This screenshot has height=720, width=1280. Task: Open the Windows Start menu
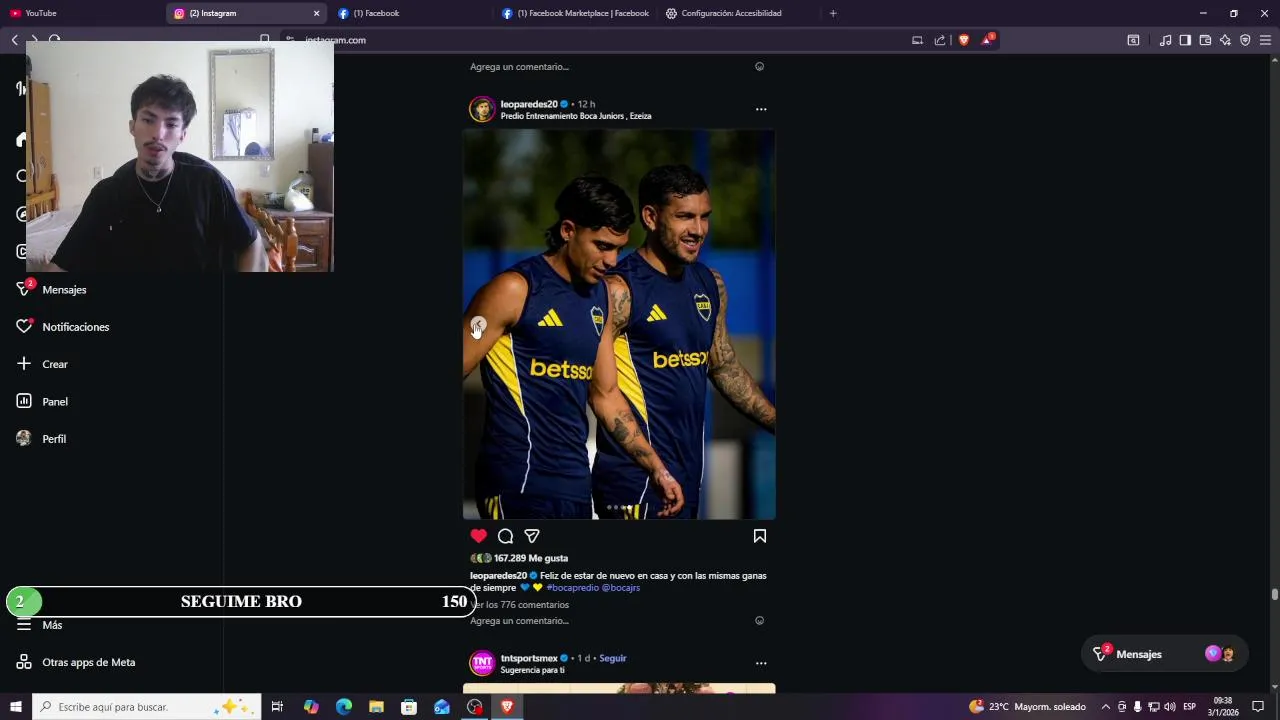[16, 707]
